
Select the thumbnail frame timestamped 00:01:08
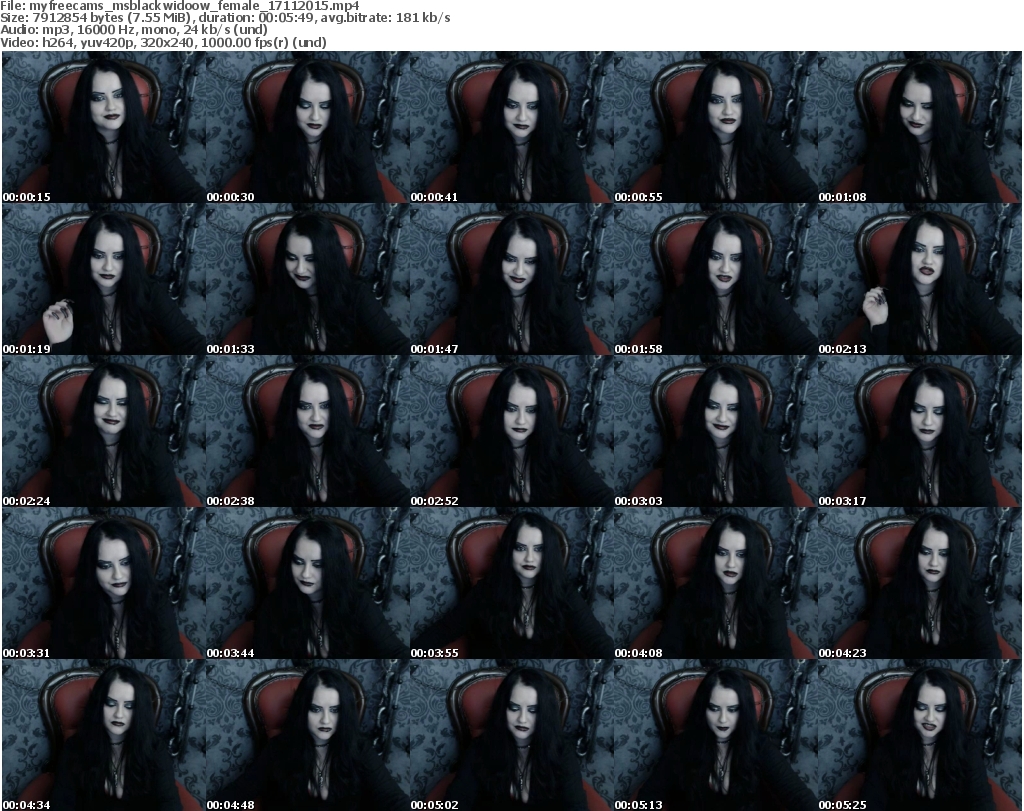pyautogui.click(x=919, y=127)
